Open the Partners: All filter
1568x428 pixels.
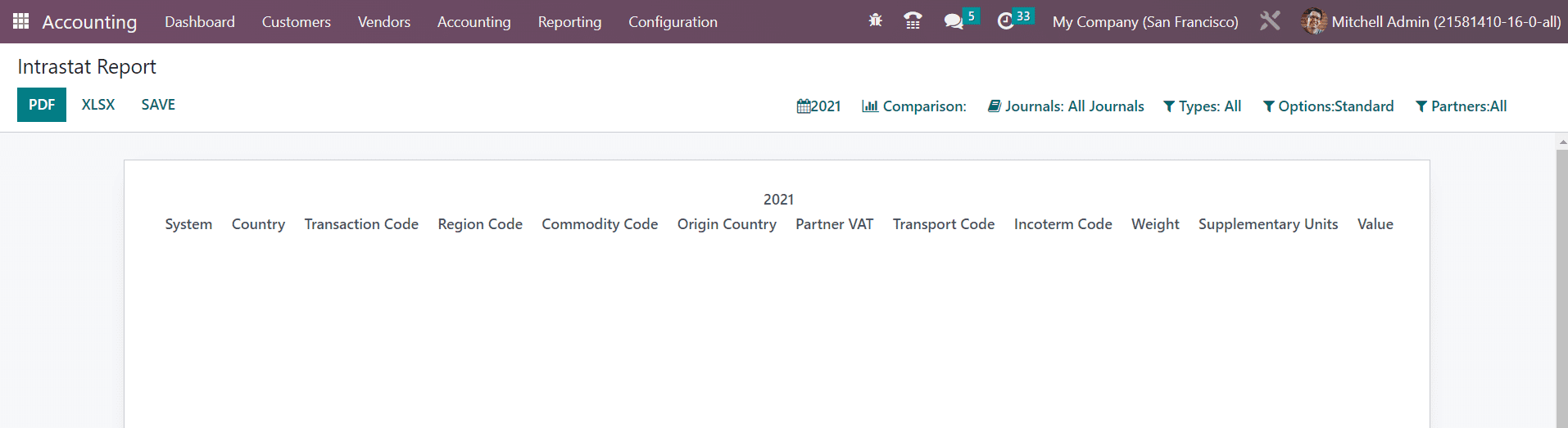pyautogui.click(x=1461, y=106)
